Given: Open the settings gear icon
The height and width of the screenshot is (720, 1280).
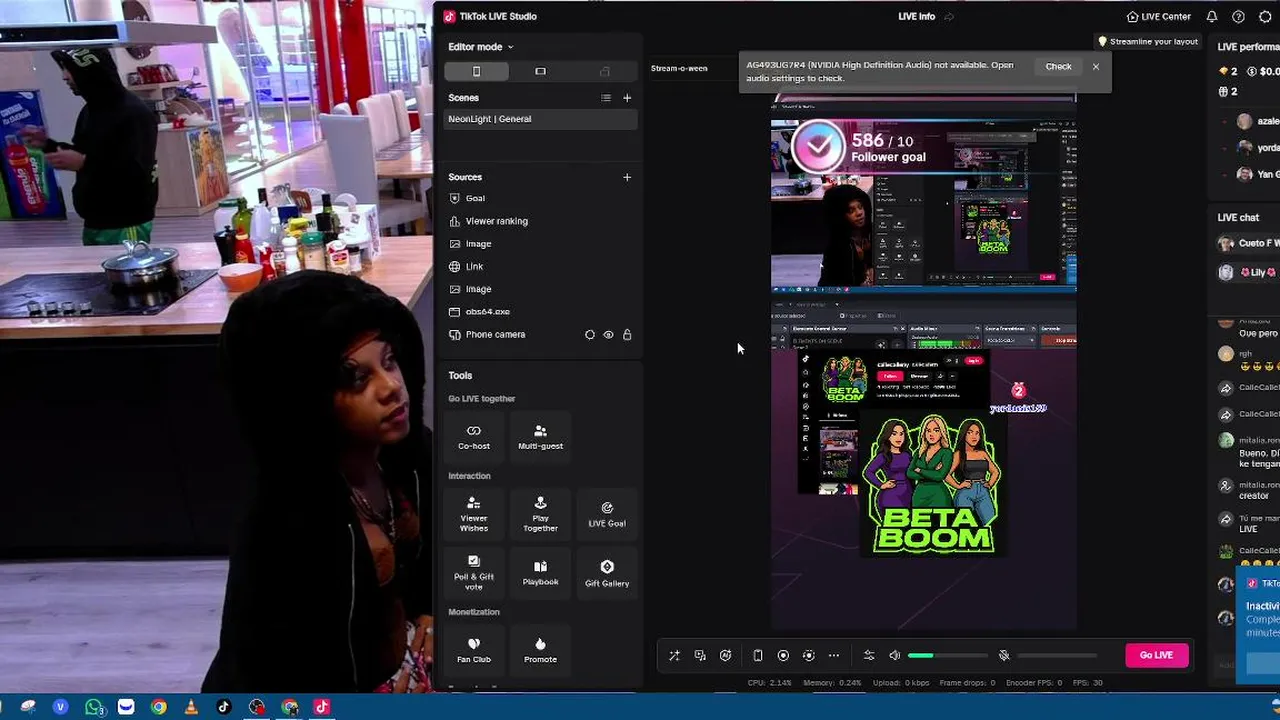Looking at the screenshot, I should (x=1265, y=17).
